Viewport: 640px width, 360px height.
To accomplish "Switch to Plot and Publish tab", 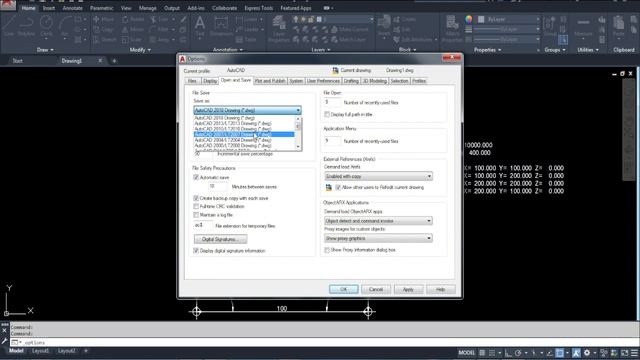I will pyautogui.click(x=270, y=81).
